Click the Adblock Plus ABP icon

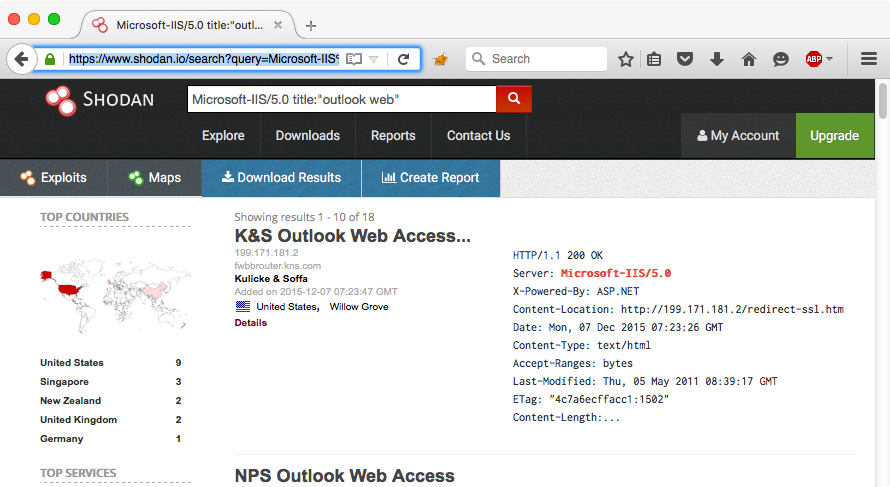(x=813, y=59)
